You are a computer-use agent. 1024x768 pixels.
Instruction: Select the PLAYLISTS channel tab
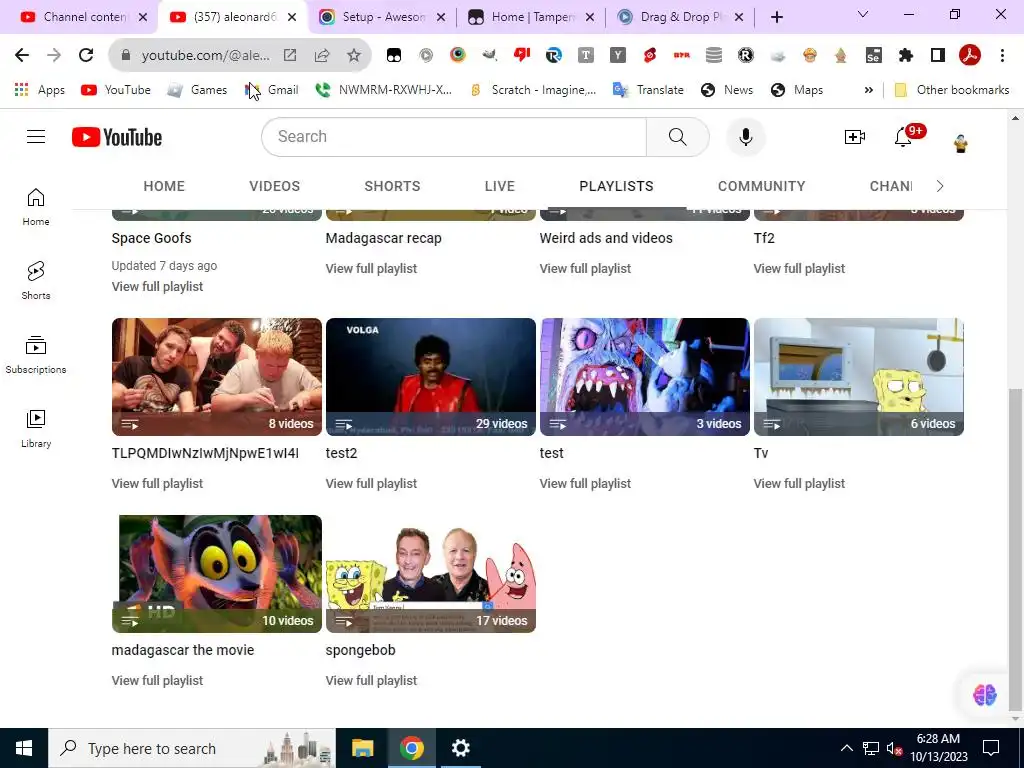(616, 186)
